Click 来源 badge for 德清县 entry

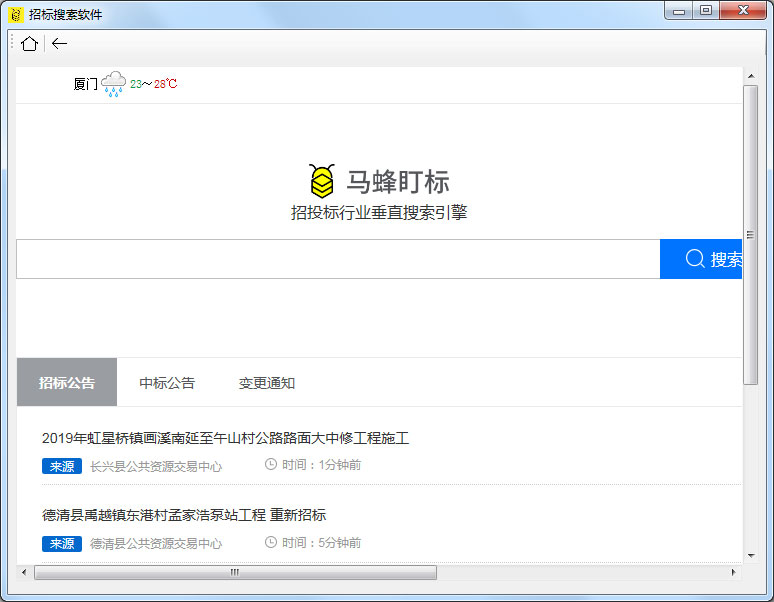click(62, 543)
